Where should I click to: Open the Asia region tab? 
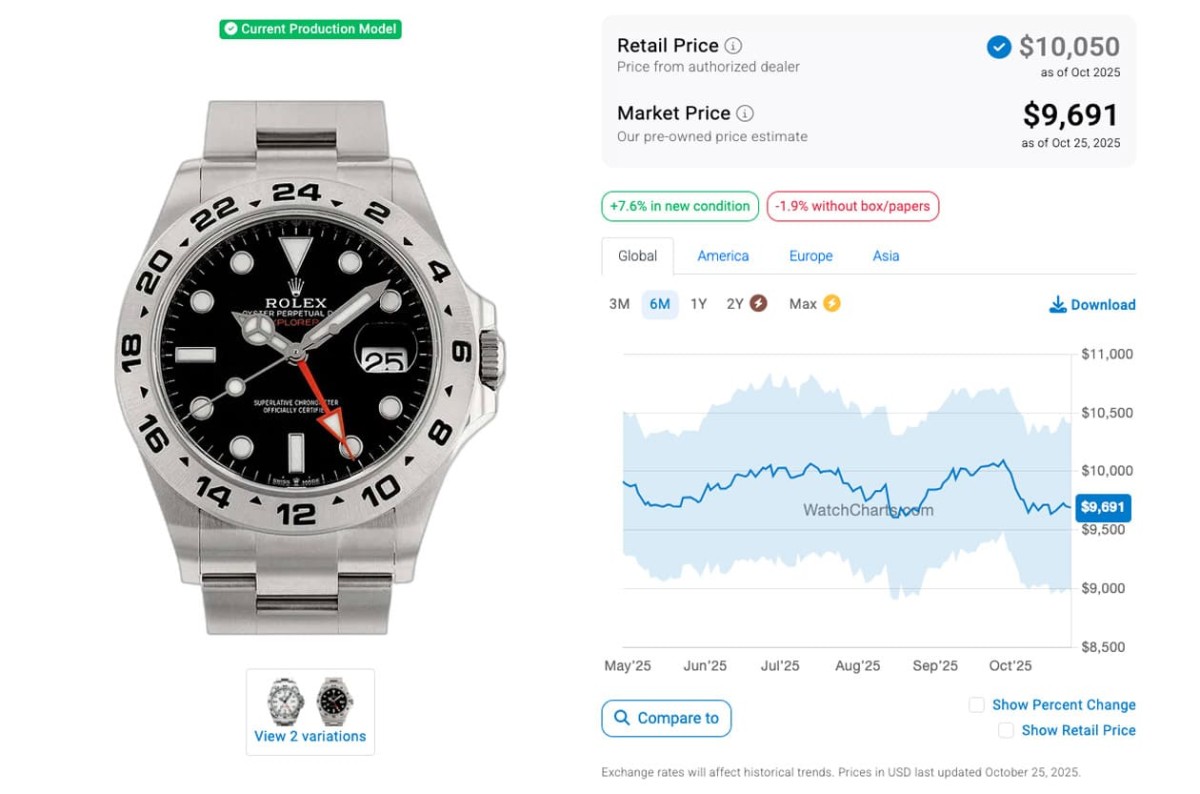[x=886, y=256]
